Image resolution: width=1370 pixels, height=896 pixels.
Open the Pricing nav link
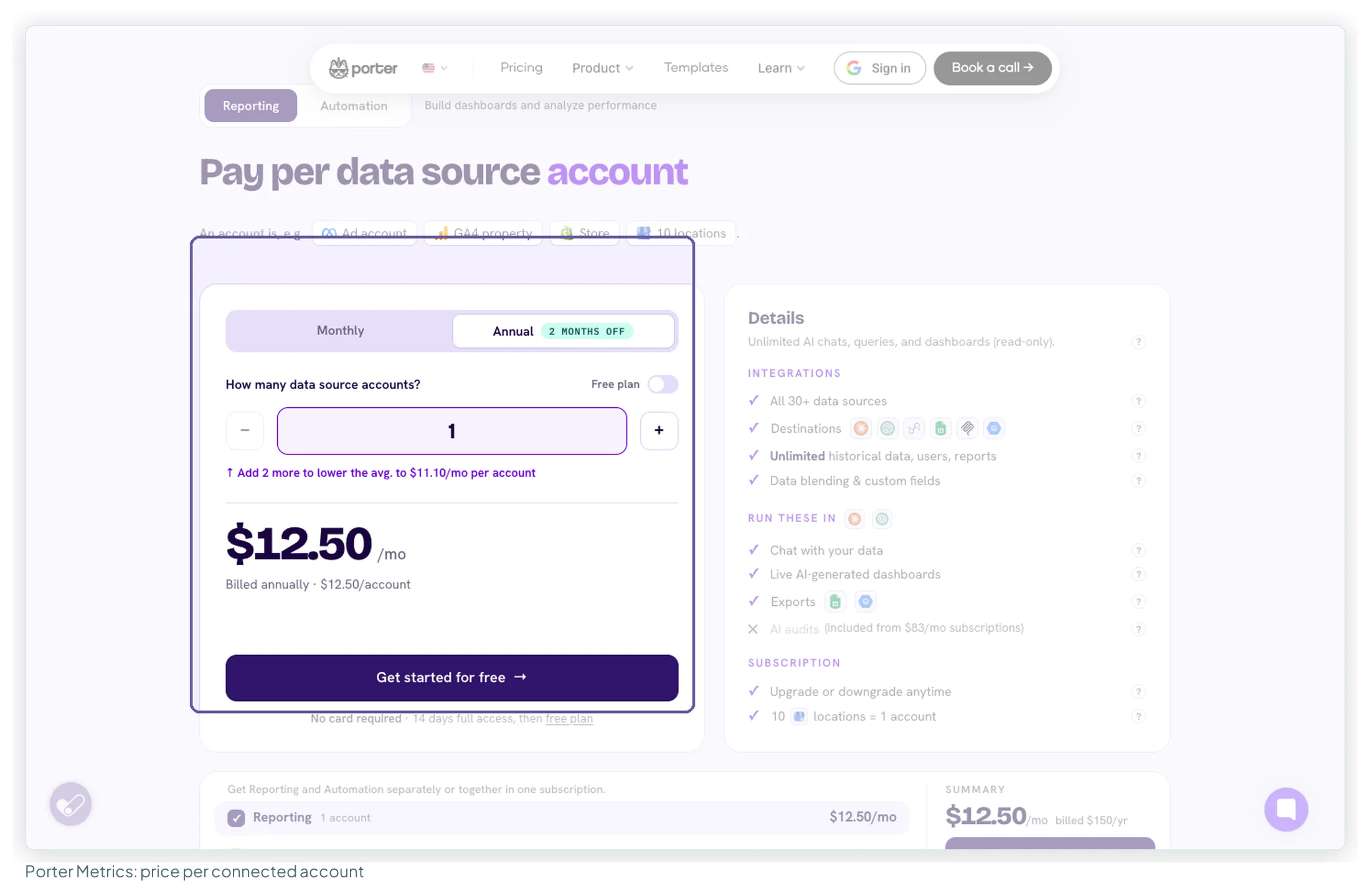tap(521, 67)
